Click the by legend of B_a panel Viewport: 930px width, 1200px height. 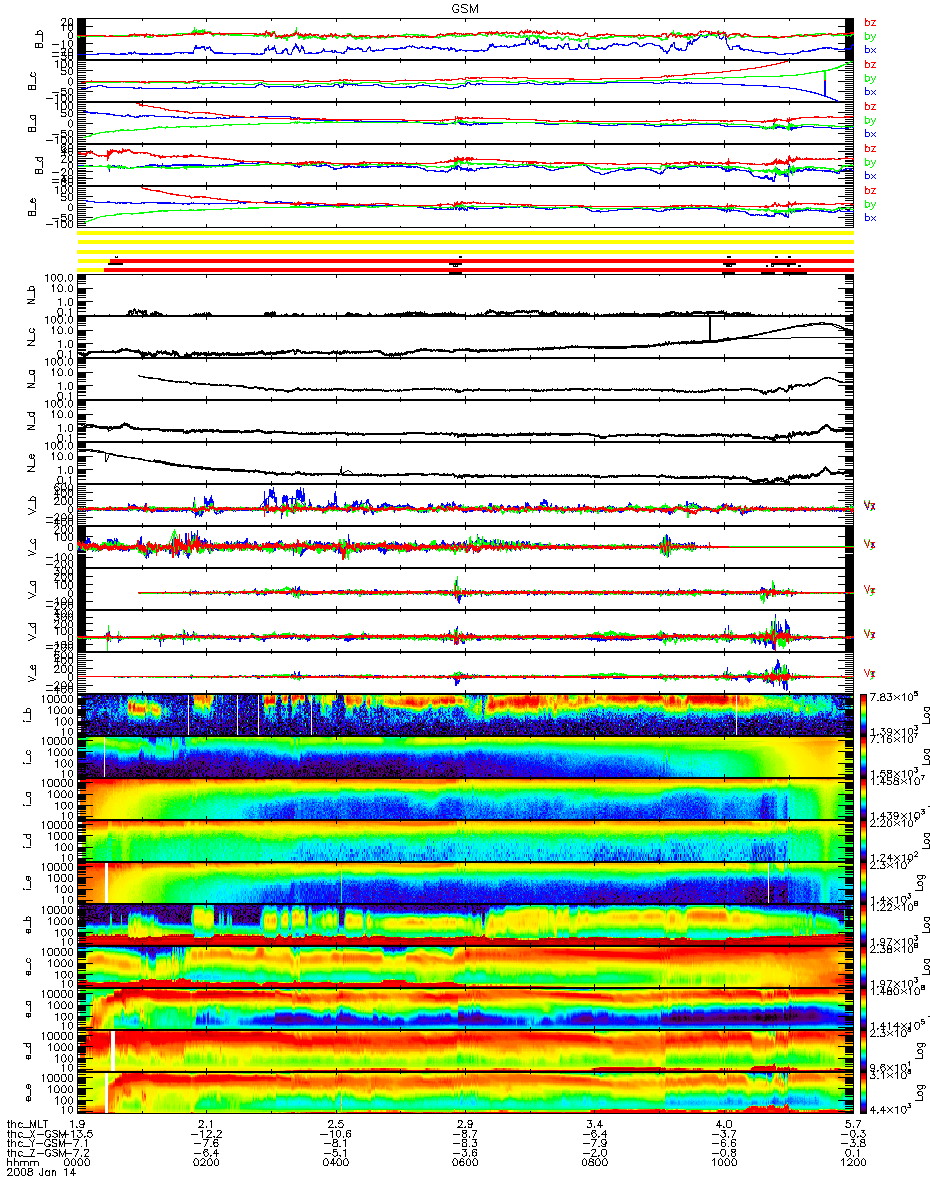(x=869, y=120)
